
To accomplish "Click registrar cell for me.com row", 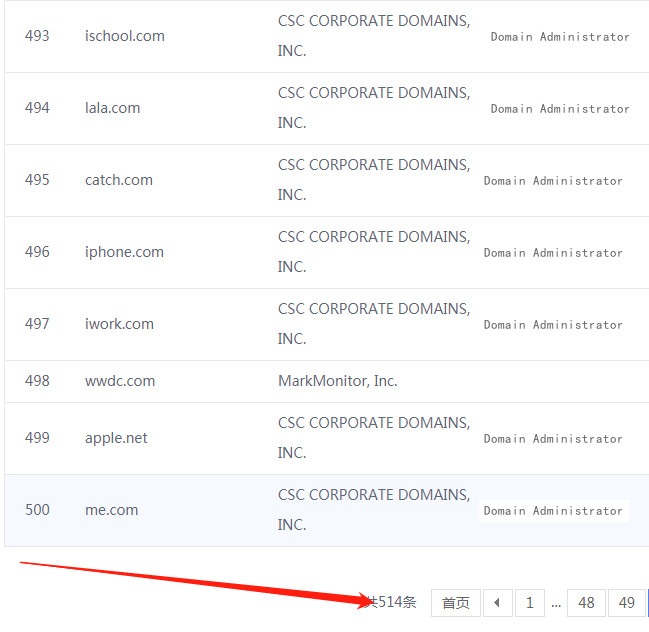I will (374, 510).
